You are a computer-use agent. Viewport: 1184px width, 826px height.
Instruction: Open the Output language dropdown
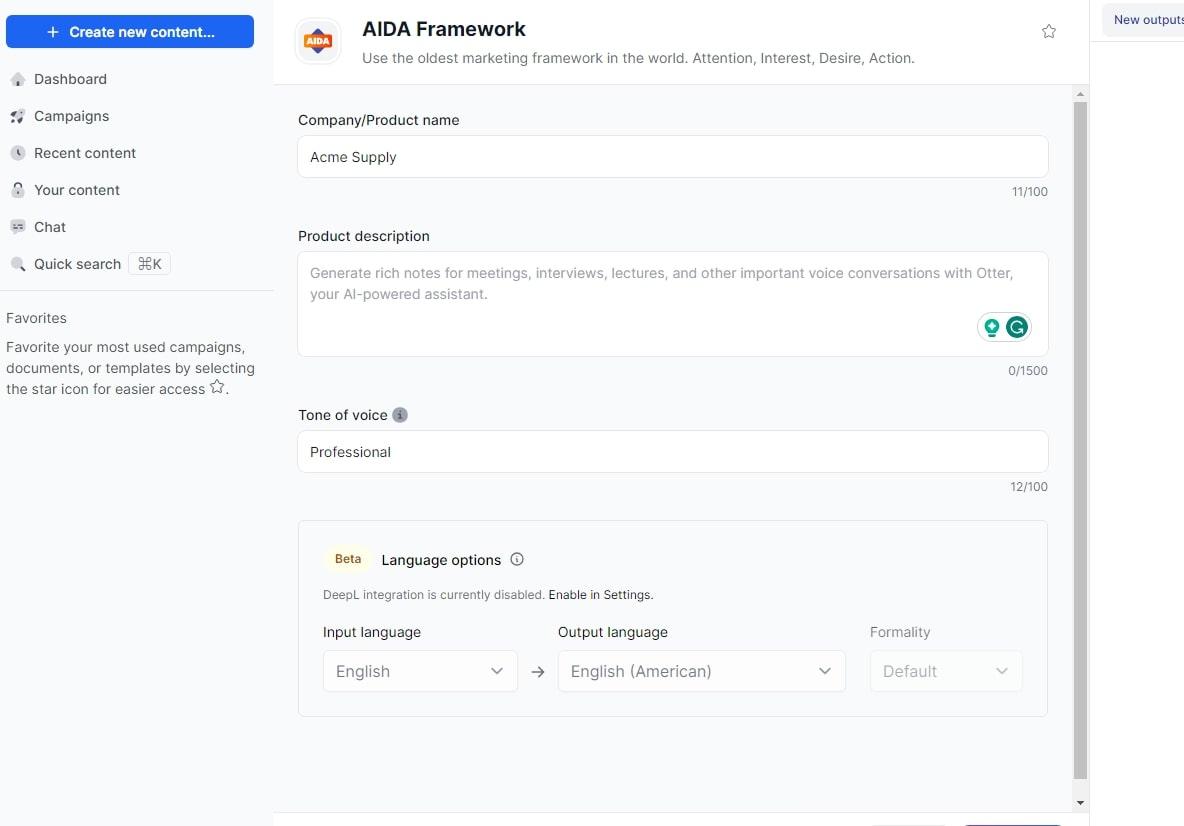(x=701, y=671)
